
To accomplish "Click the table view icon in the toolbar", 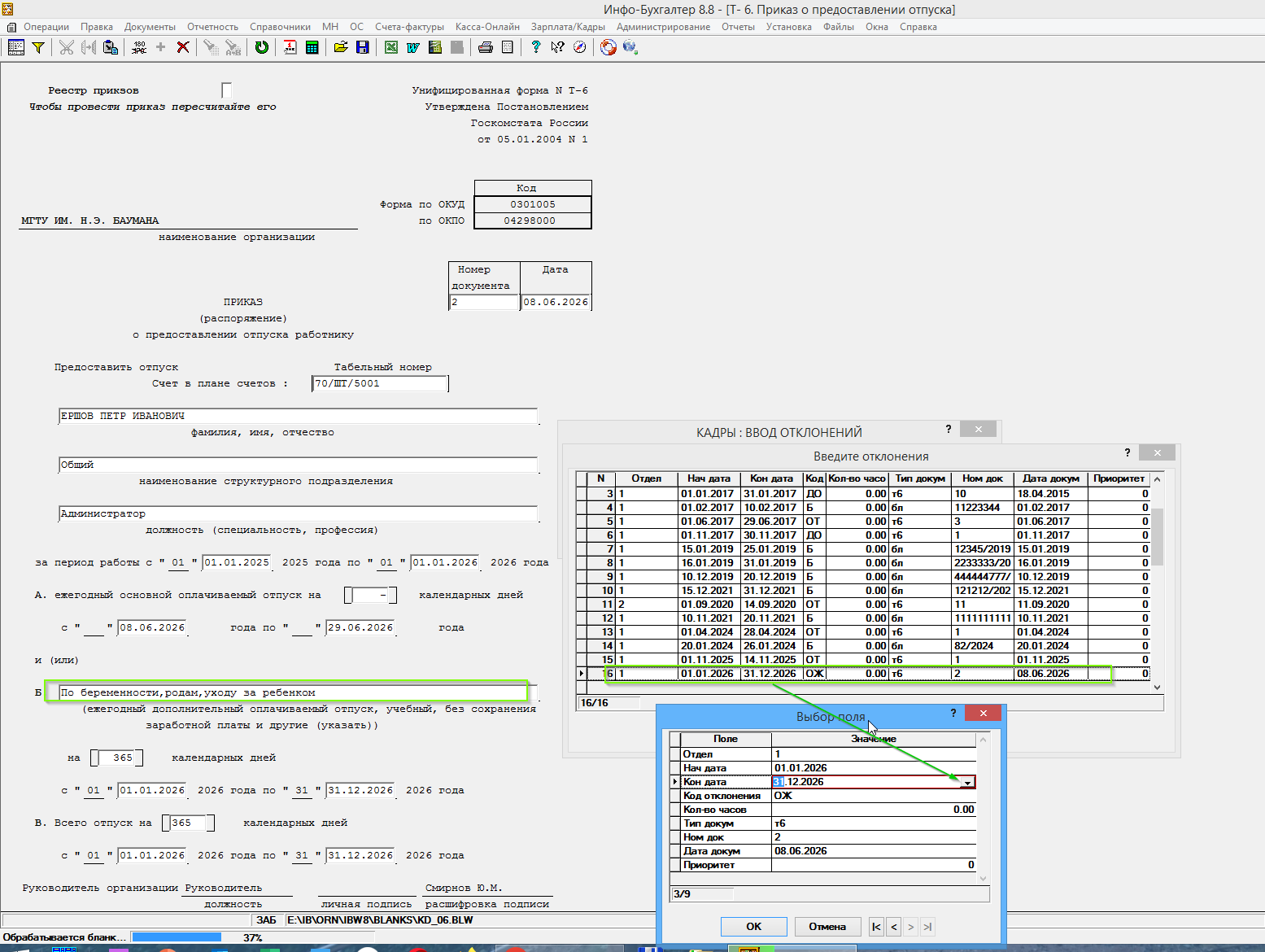I will pyautogui.click(x=15, y=47).
